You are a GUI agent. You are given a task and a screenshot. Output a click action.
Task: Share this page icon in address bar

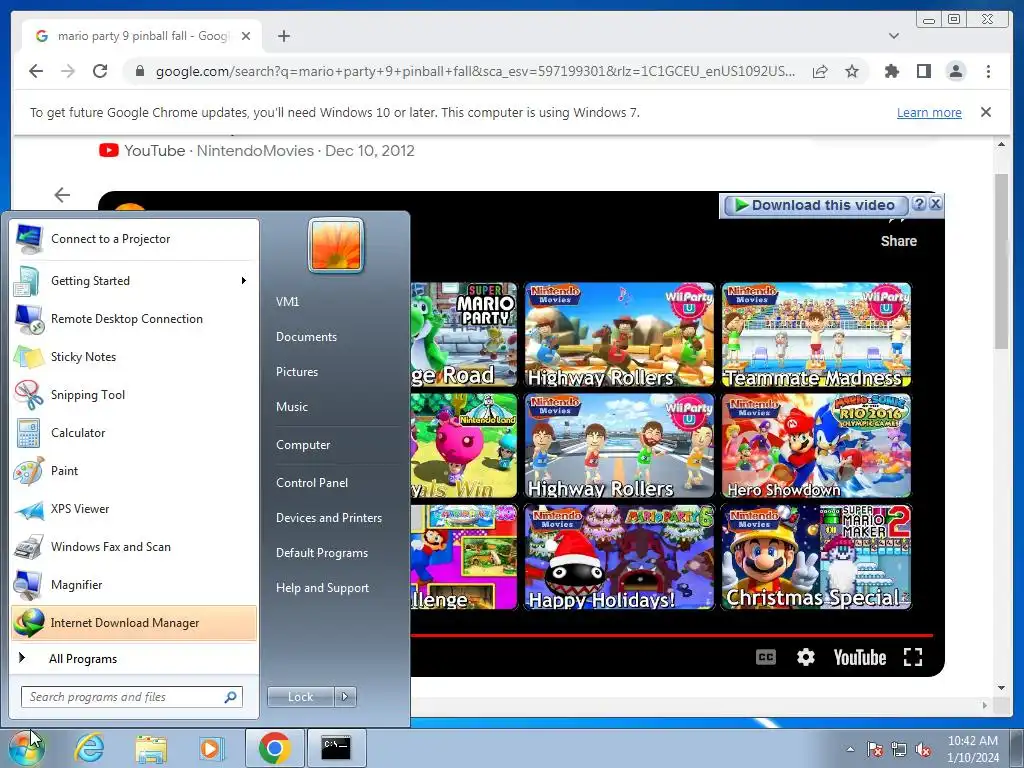coord(820,71)
